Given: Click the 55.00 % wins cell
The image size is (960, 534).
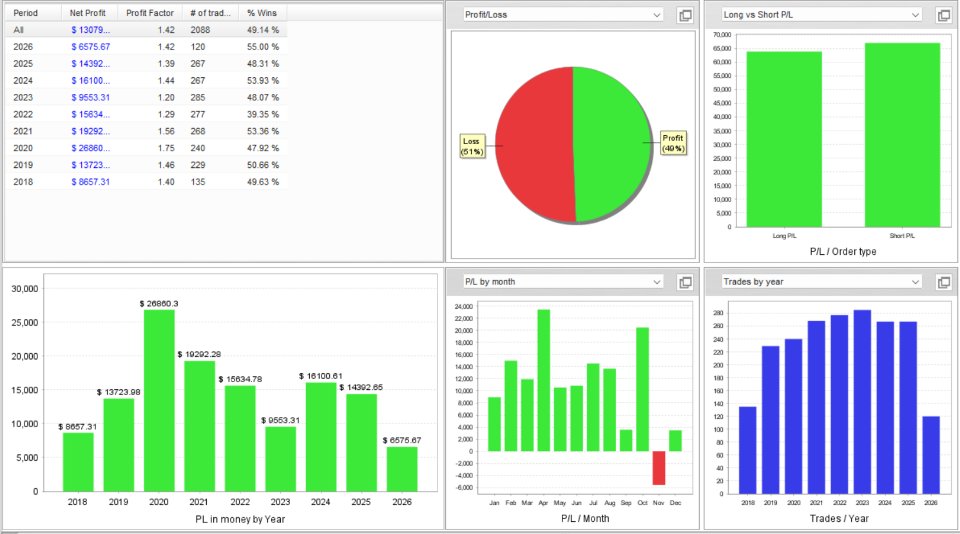Looking at the screenshot, I should click(263, 47).
